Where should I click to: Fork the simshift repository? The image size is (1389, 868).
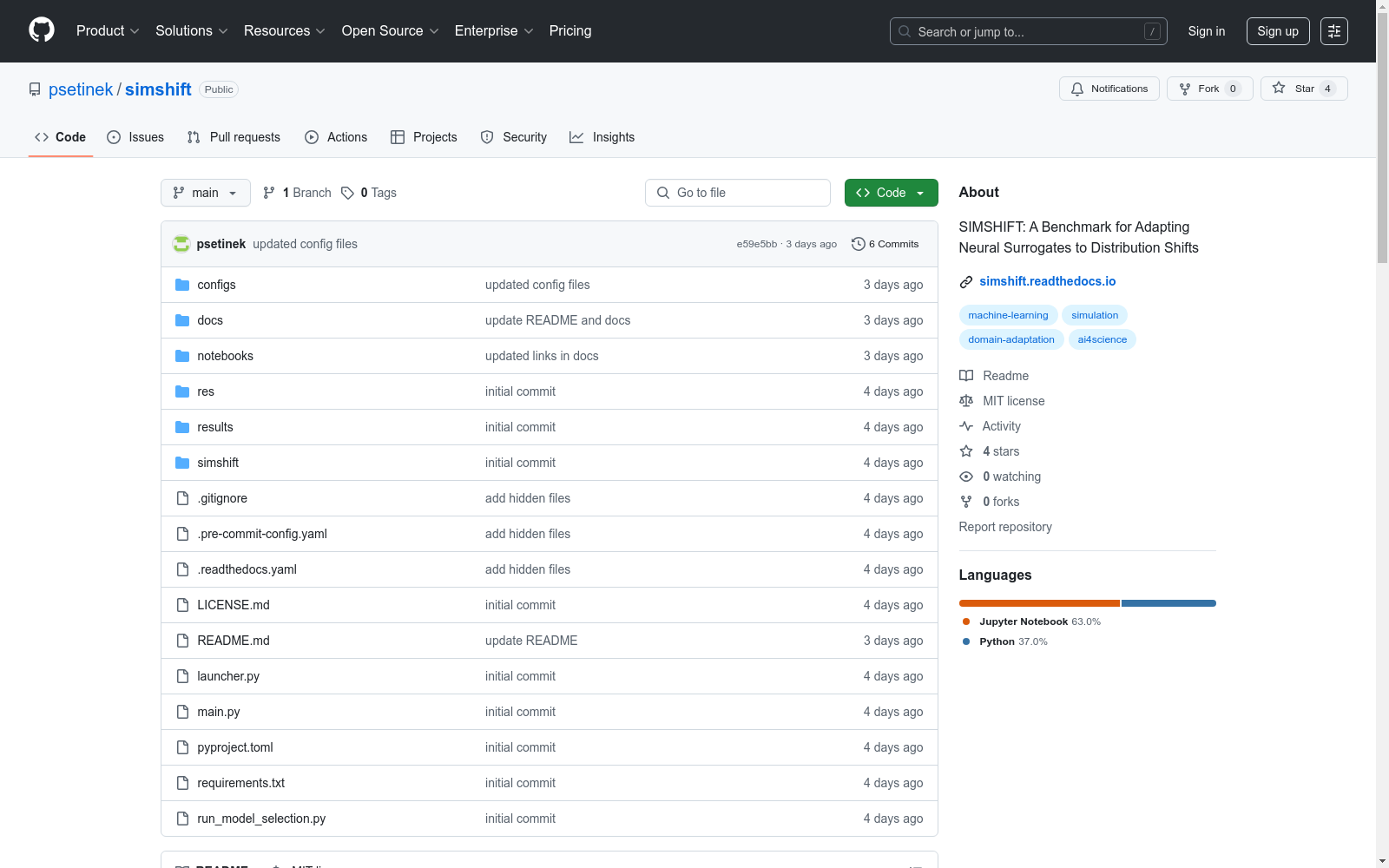(x=1210, y=89)
